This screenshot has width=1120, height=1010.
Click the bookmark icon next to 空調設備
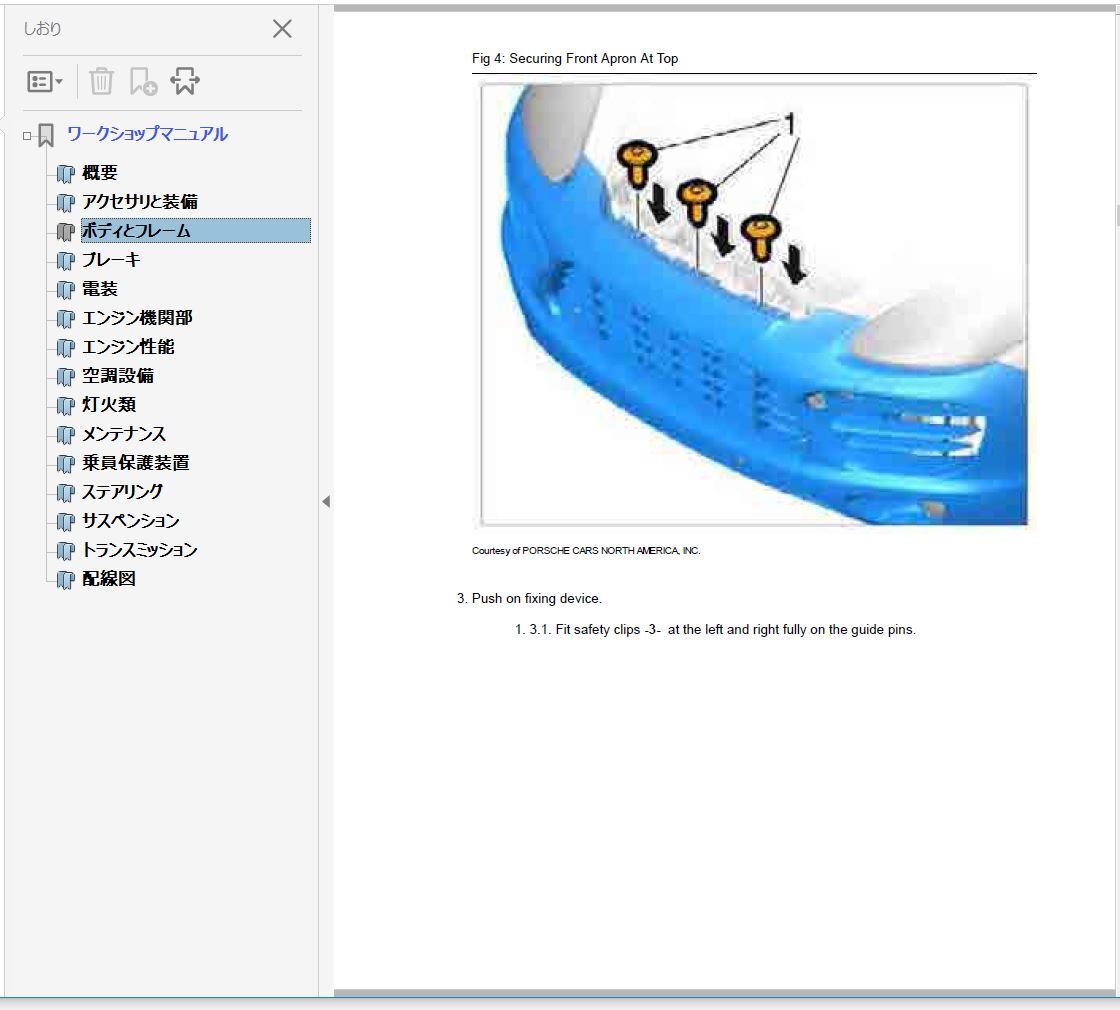pos(66,376)
